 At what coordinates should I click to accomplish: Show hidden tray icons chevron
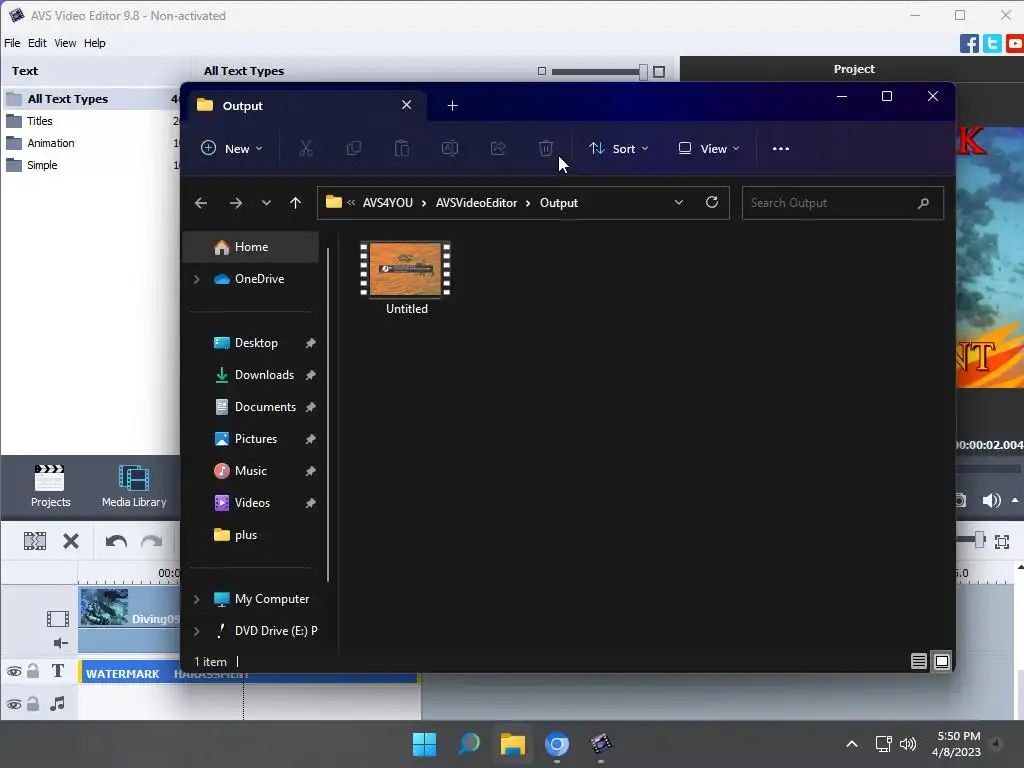coord(852,744)
